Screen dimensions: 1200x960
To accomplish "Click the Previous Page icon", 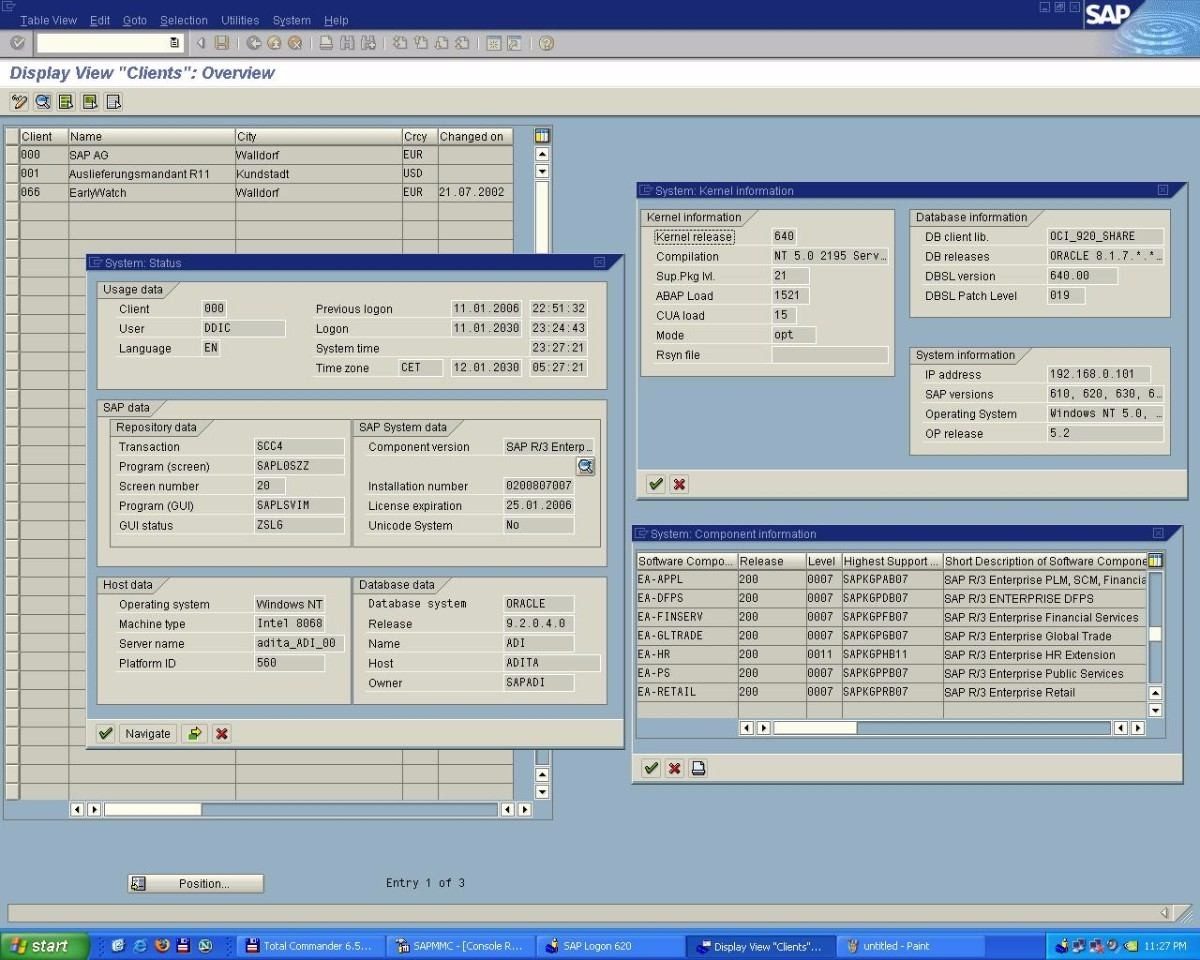I will coord(420,43).
